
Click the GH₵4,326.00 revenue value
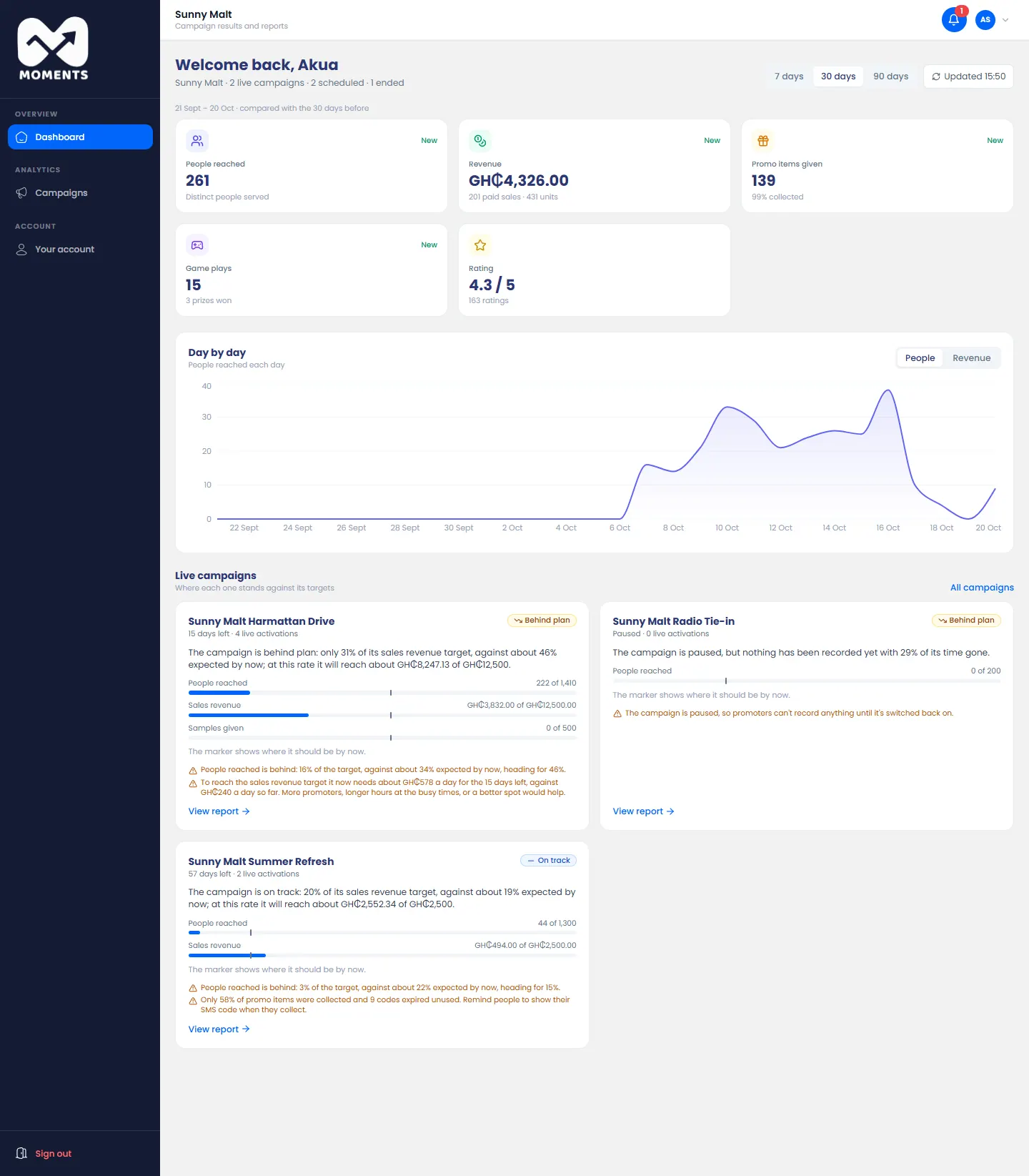(x=519, y=181)
